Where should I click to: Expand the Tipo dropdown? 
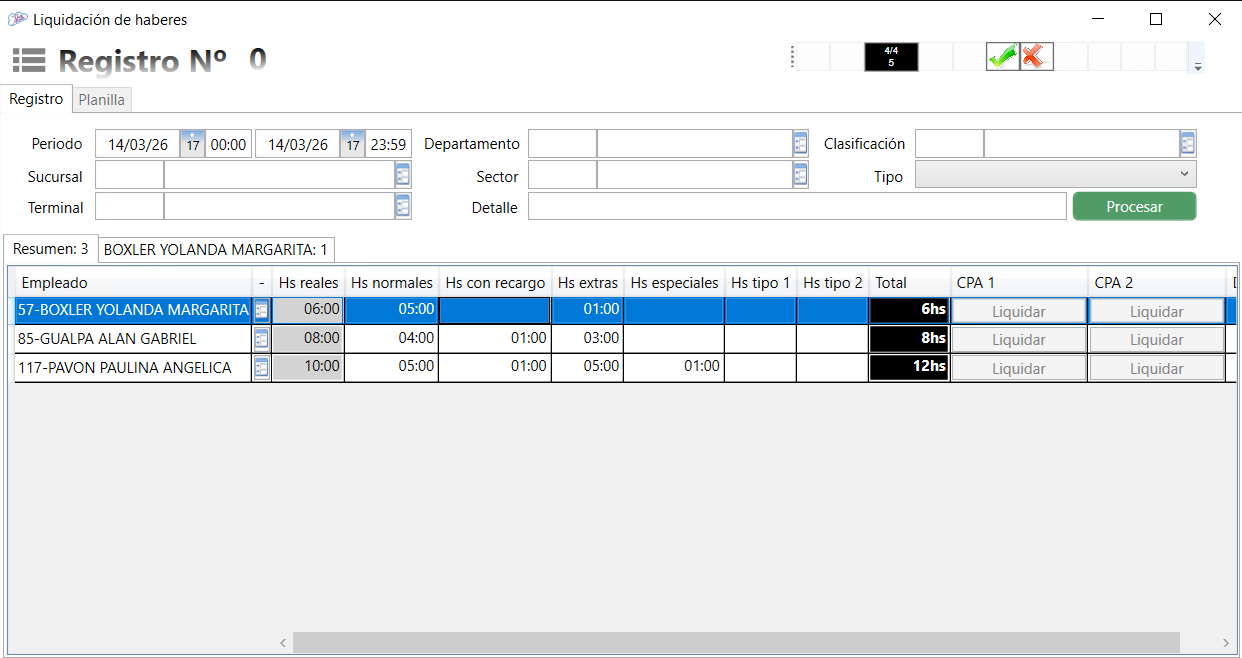click(x=1185, y=175)
